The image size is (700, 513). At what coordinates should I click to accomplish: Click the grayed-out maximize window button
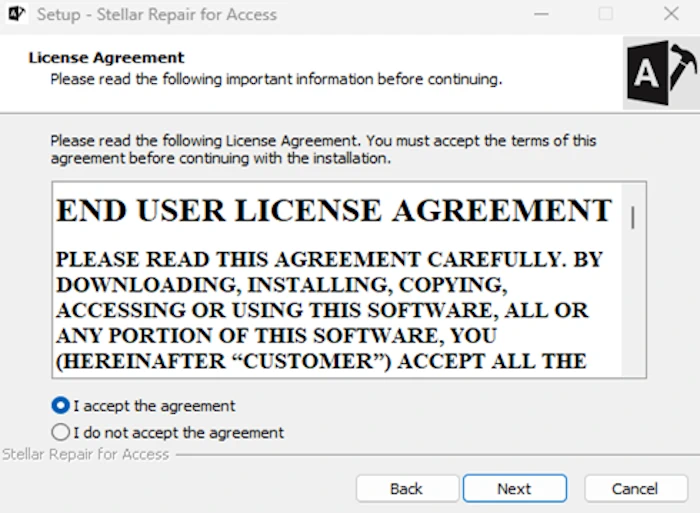[x=606, y=15]
